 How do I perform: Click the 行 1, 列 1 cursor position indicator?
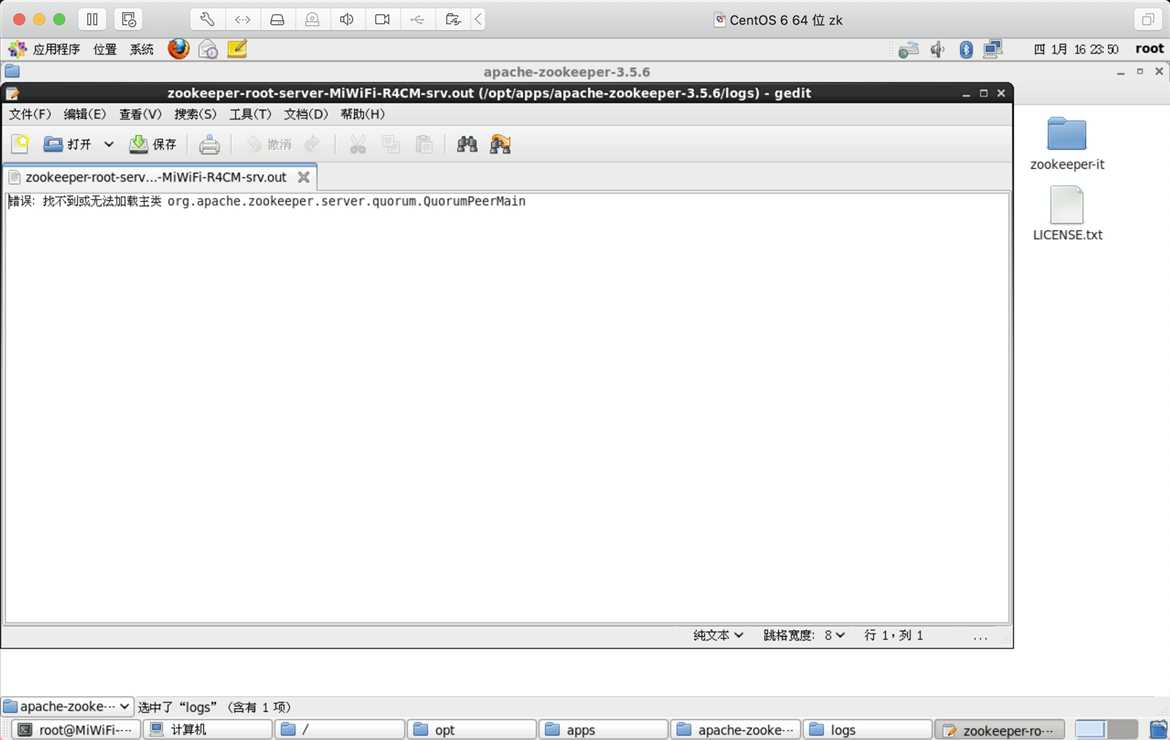coord(894,636)
